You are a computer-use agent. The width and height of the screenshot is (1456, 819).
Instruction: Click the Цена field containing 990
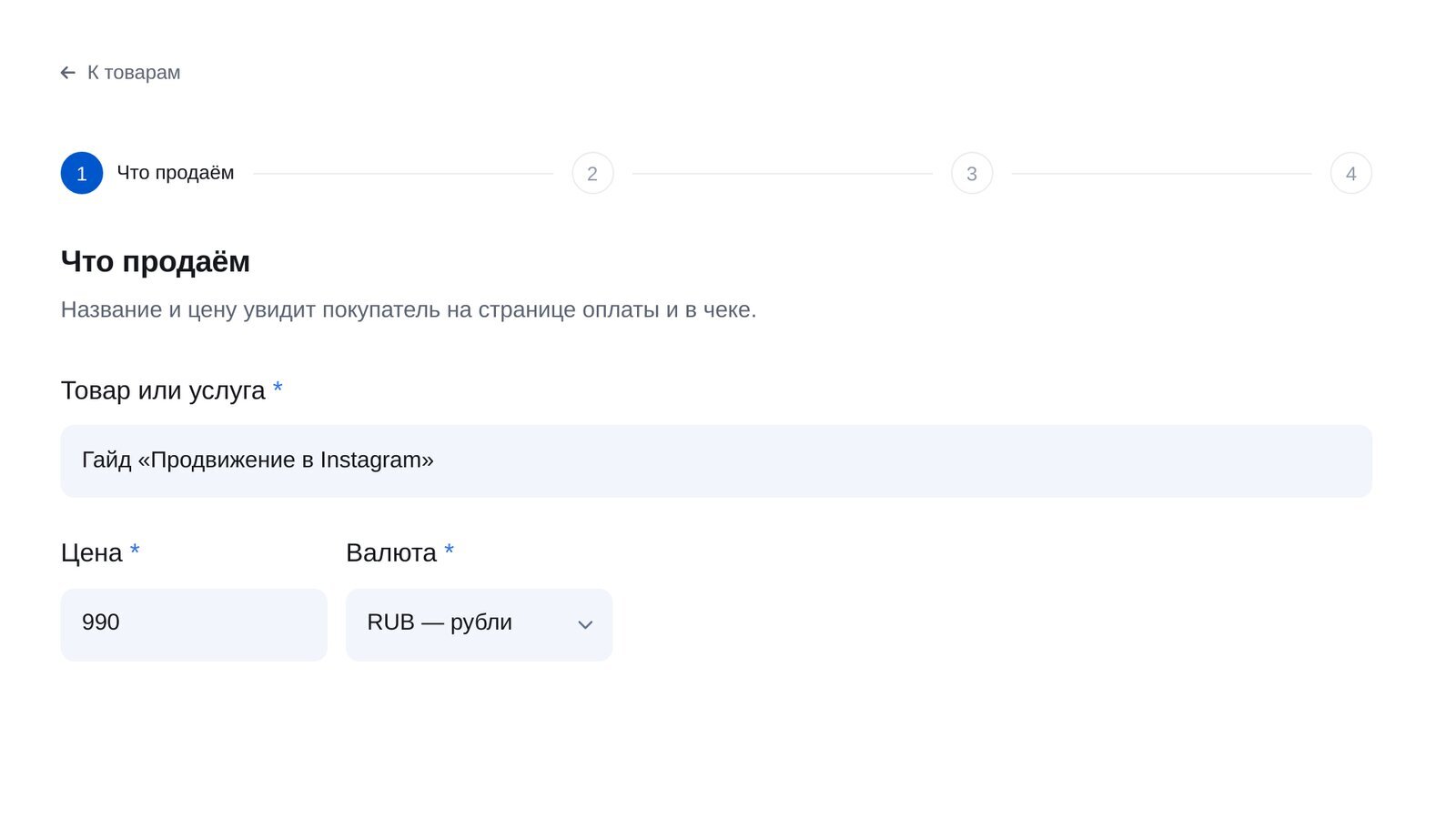[194, 624]
